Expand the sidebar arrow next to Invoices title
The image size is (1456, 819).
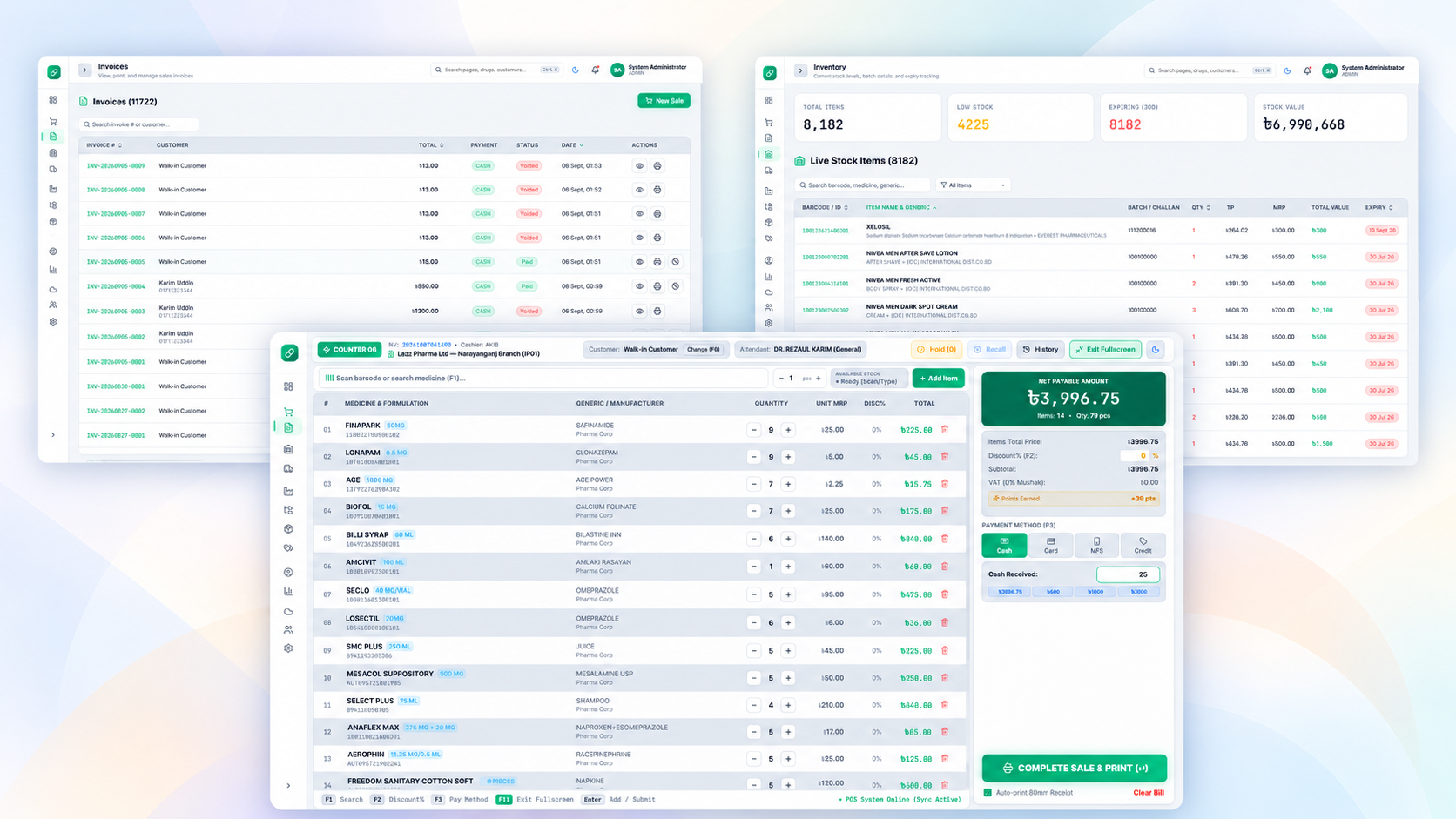(x=84, y=70)
